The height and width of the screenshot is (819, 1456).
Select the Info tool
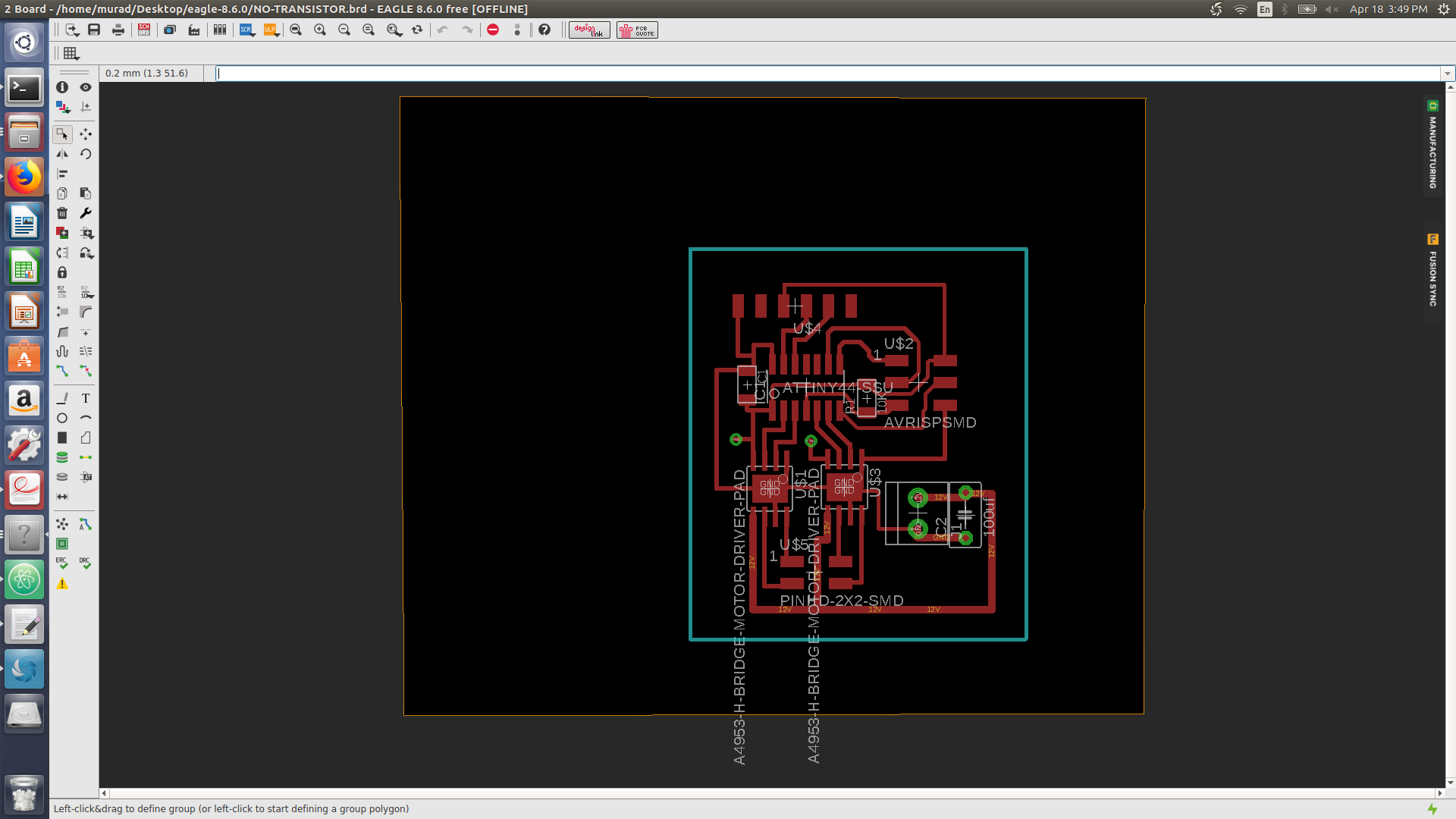point(62,87)
